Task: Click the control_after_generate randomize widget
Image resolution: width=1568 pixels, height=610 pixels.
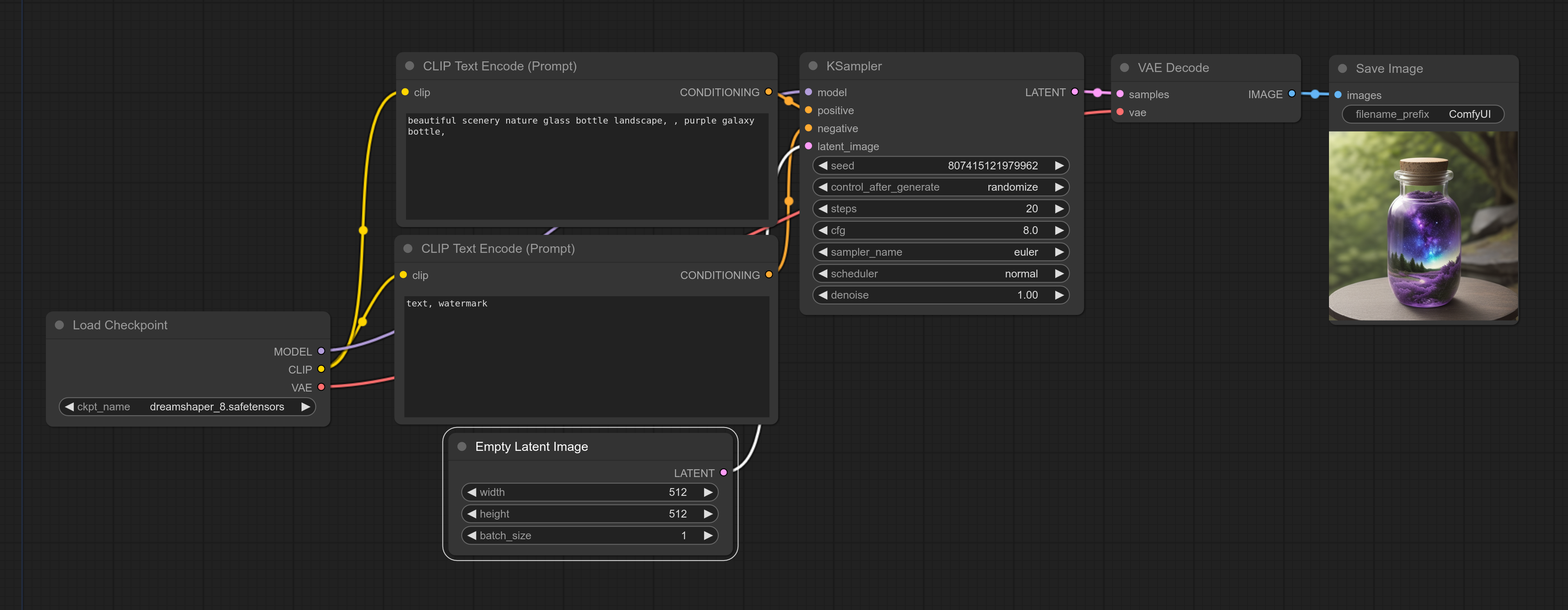Action: (x=941, y=187)
